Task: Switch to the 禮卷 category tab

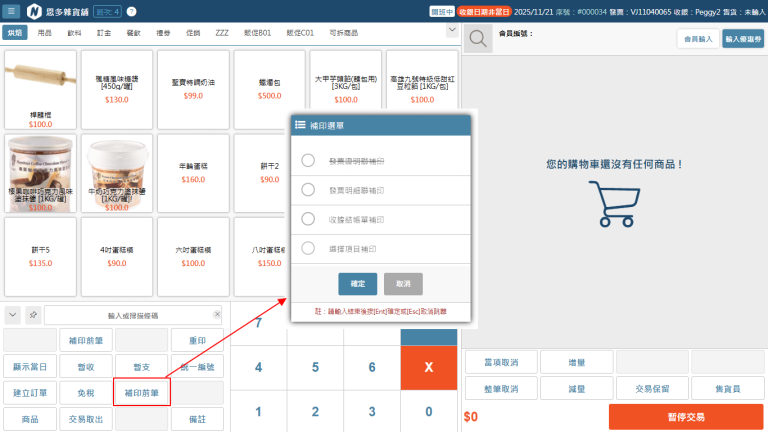Action: (x=164, y=33)
